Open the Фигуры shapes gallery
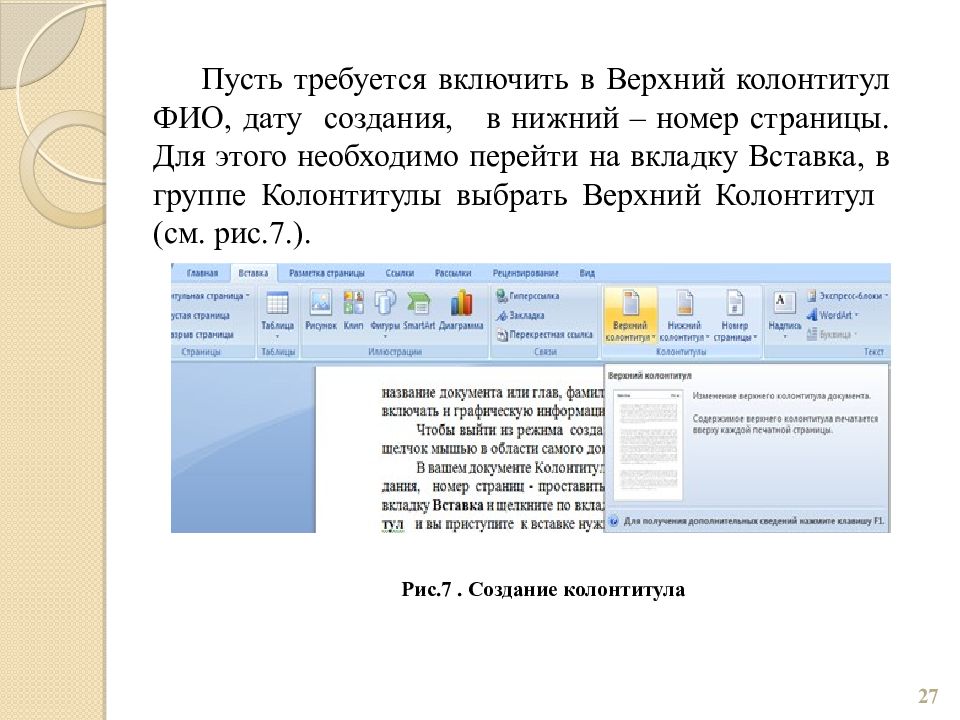The image size is (960, 720). tap(385, 313)
